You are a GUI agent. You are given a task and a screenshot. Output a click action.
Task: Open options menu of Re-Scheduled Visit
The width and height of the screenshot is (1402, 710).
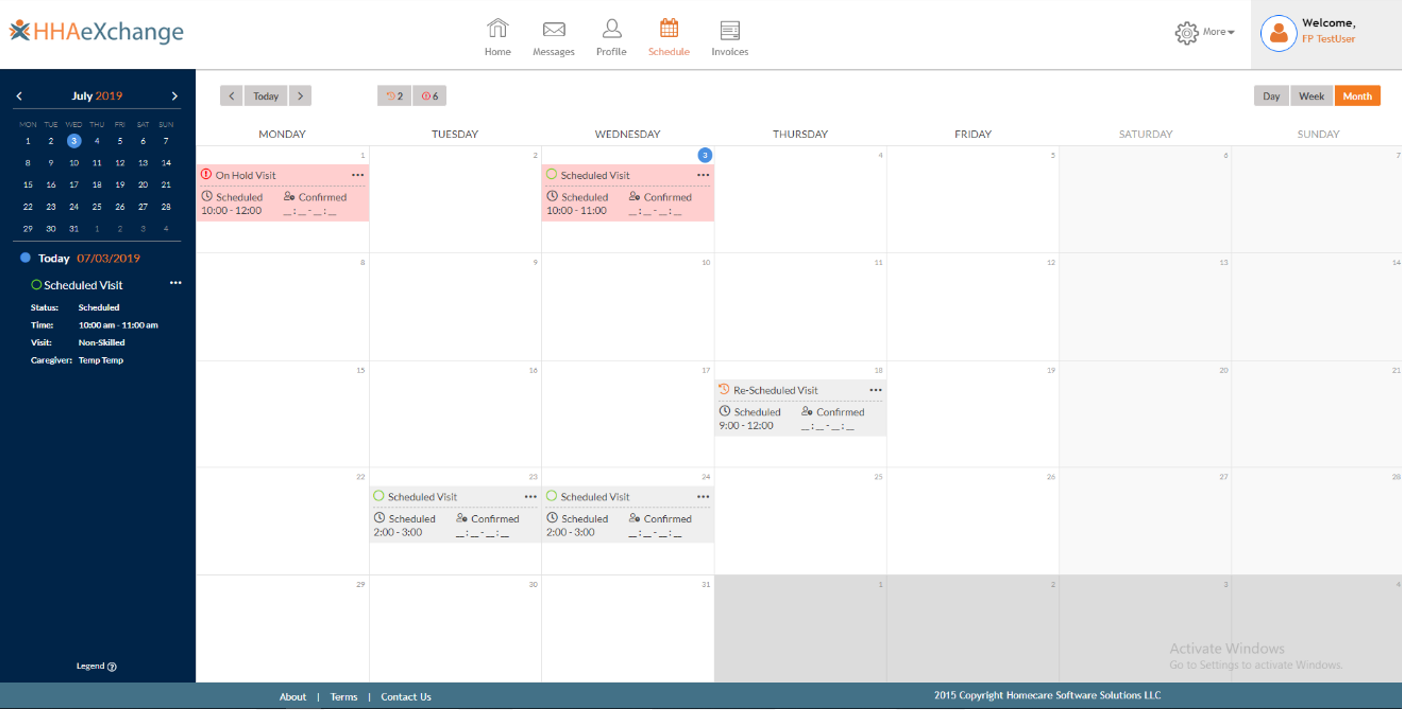click(876, 390)
